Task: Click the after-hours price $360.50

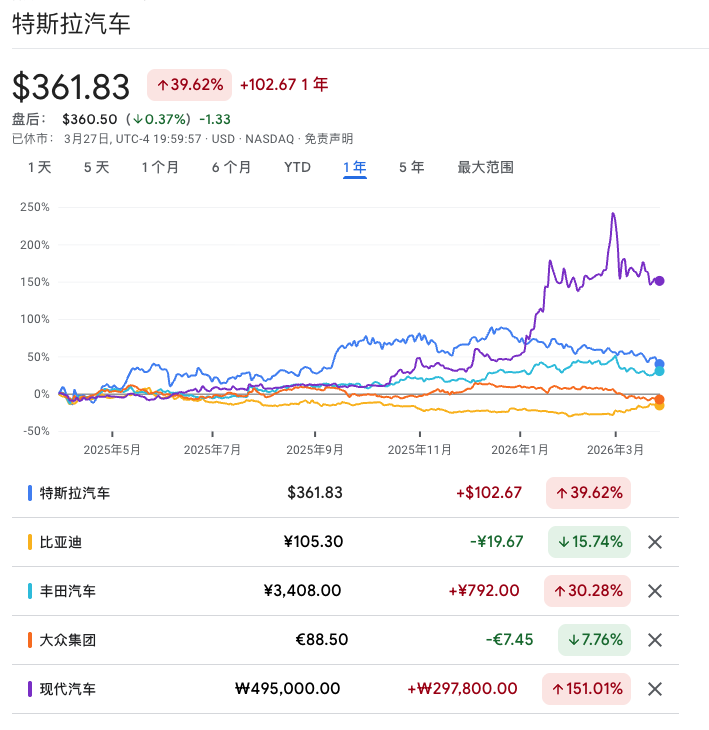Action: click(90, 119)
